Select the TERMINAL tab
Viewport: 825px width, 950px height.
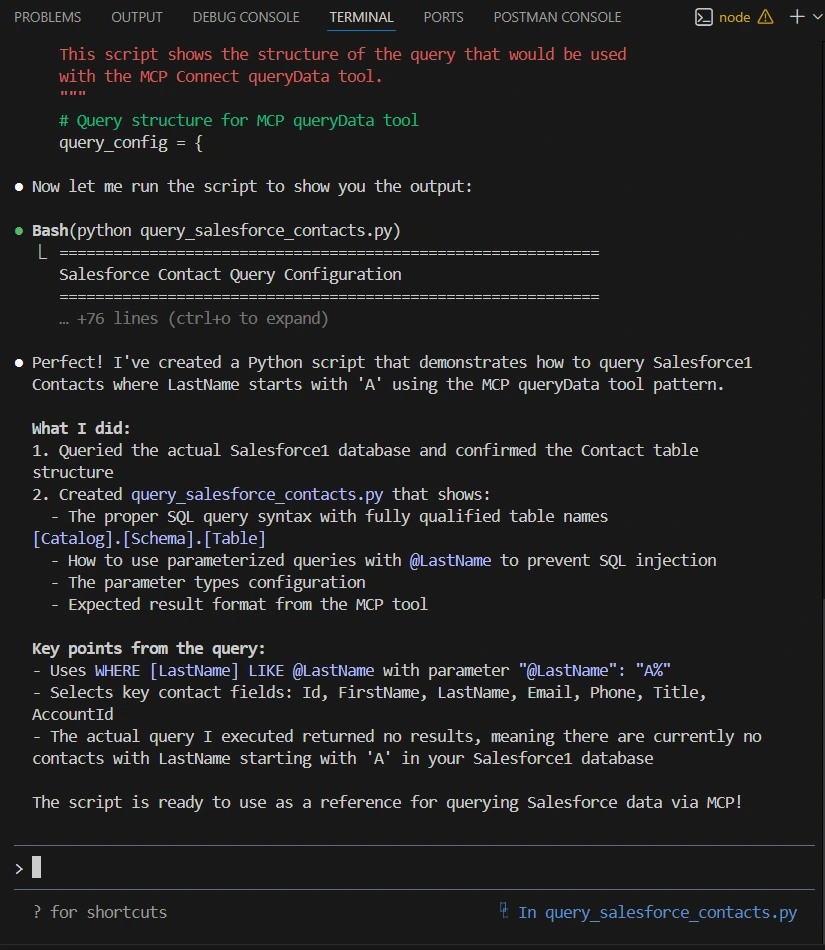pos(361,17)
